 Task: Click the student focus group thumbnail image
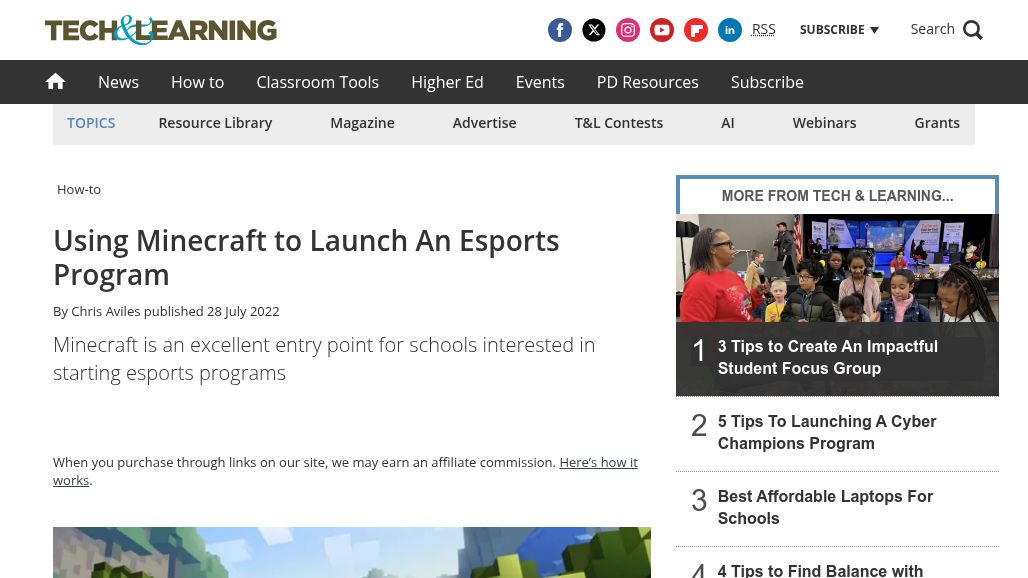837,268
